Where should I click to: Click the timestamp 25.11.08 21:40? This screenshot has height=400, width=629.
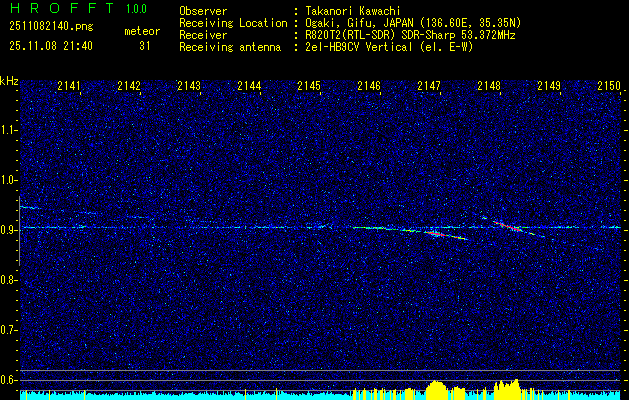(51, 46)
